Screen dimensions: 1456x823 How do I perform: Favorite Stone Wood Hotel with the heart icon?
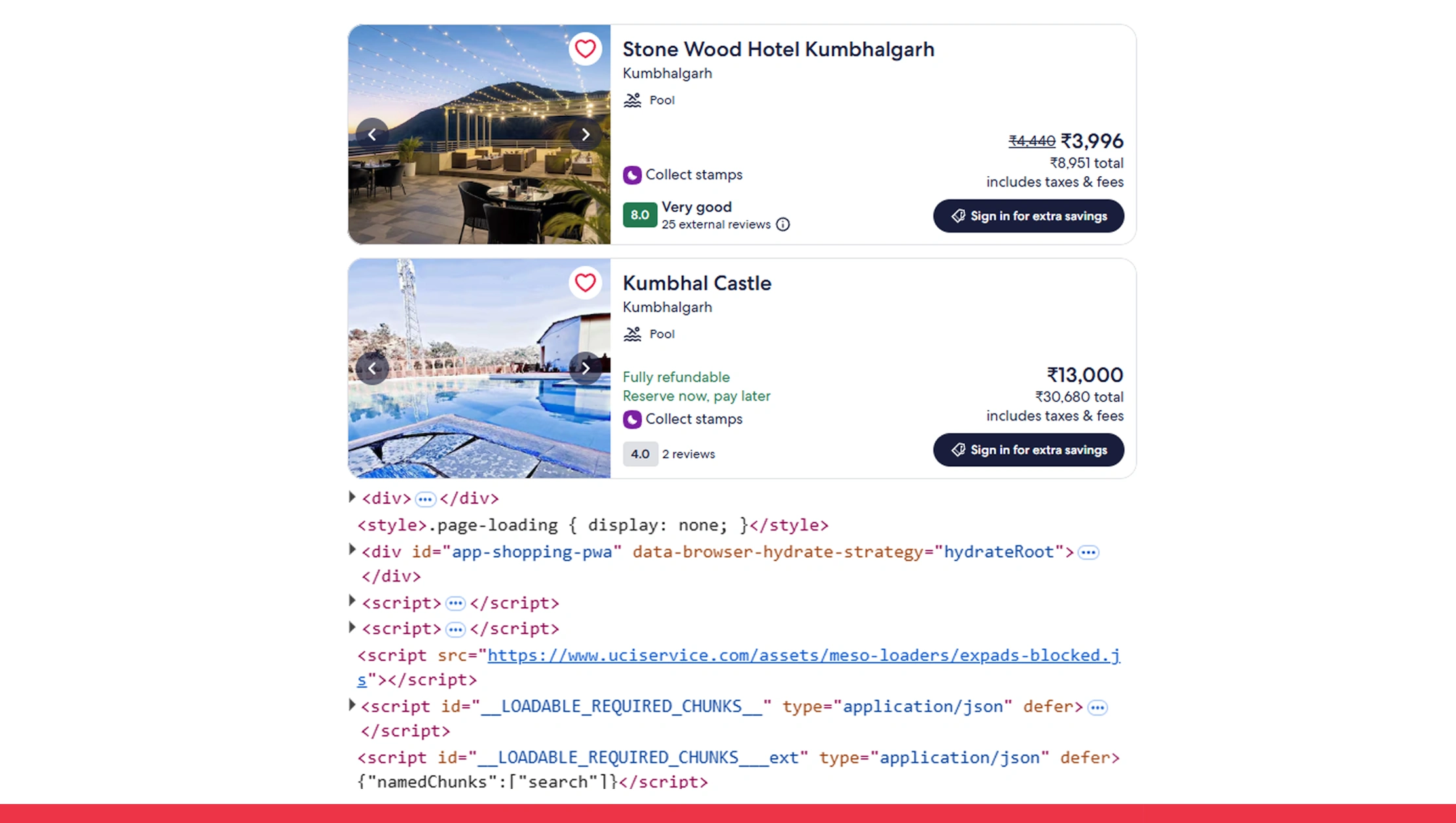585,49
